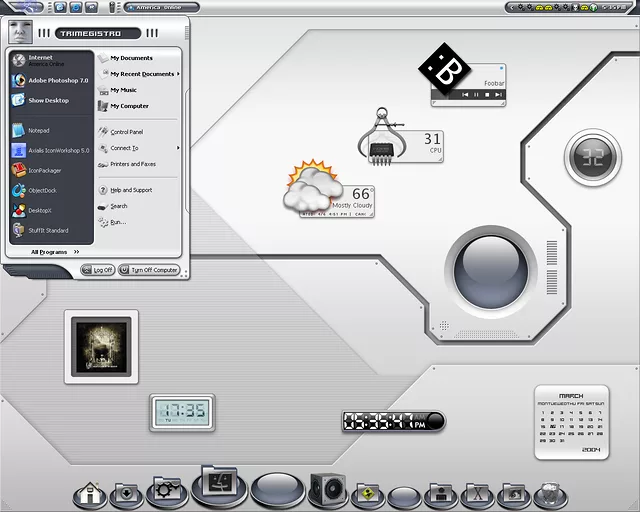Expand the My Recent Documents submenu
The image size is (640, 512).
pyautogui.click(x=140, y=73)
